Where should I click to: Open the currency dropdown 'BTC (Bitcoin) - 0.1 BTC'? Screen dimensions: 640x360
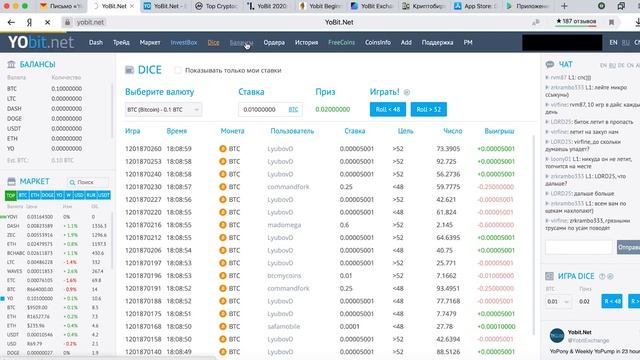tap(163, 109)
